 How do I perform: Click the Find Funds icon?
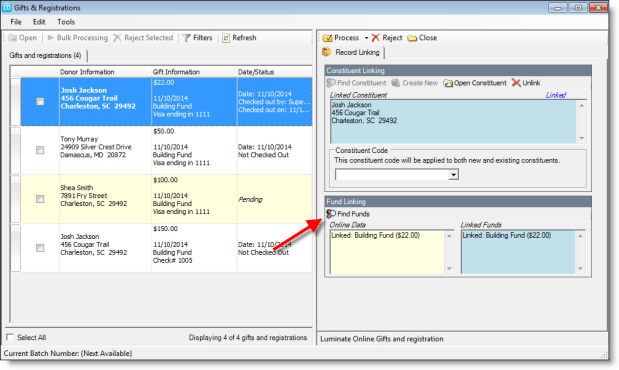click(331, 214)
